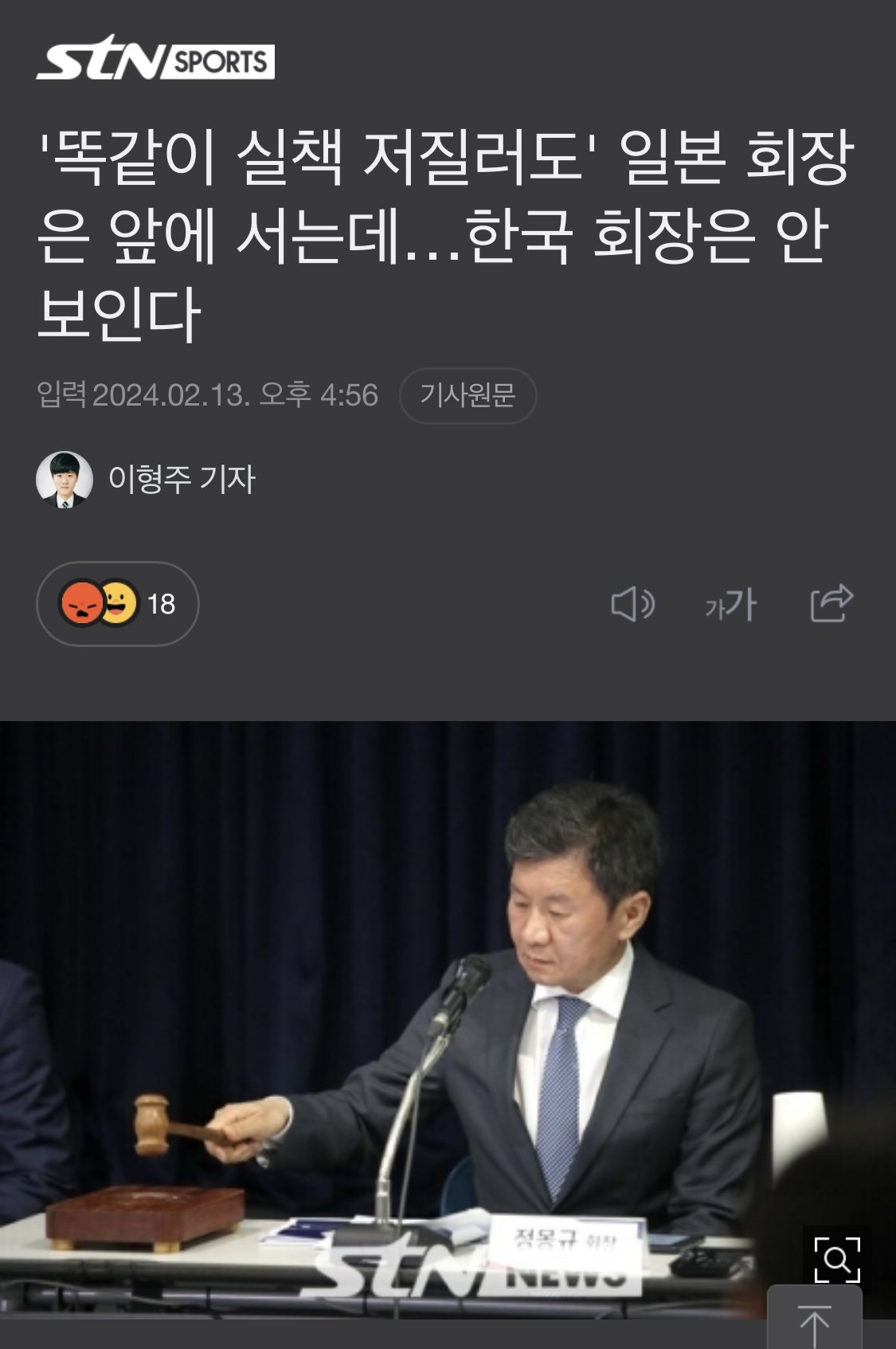896x1349 pixels.
Task: Open the STN Sports logo
Action: (x=155, y=58)
